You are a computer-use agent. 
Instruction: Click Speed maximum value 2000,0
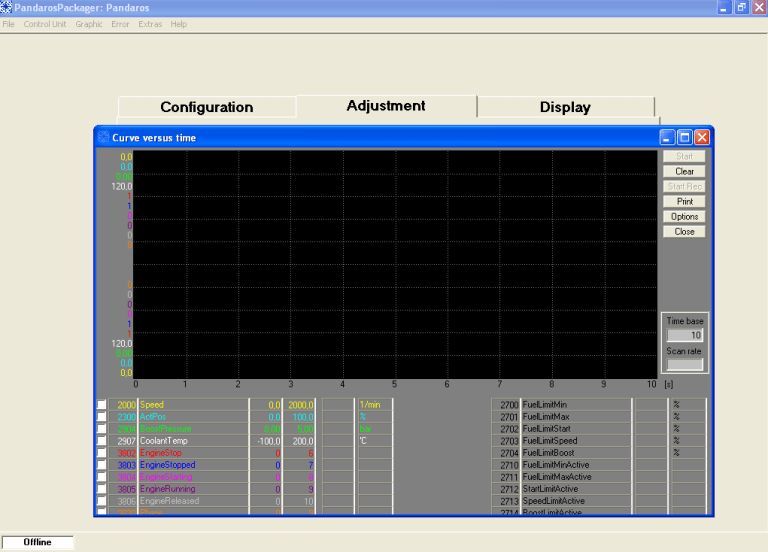(299, 405)
